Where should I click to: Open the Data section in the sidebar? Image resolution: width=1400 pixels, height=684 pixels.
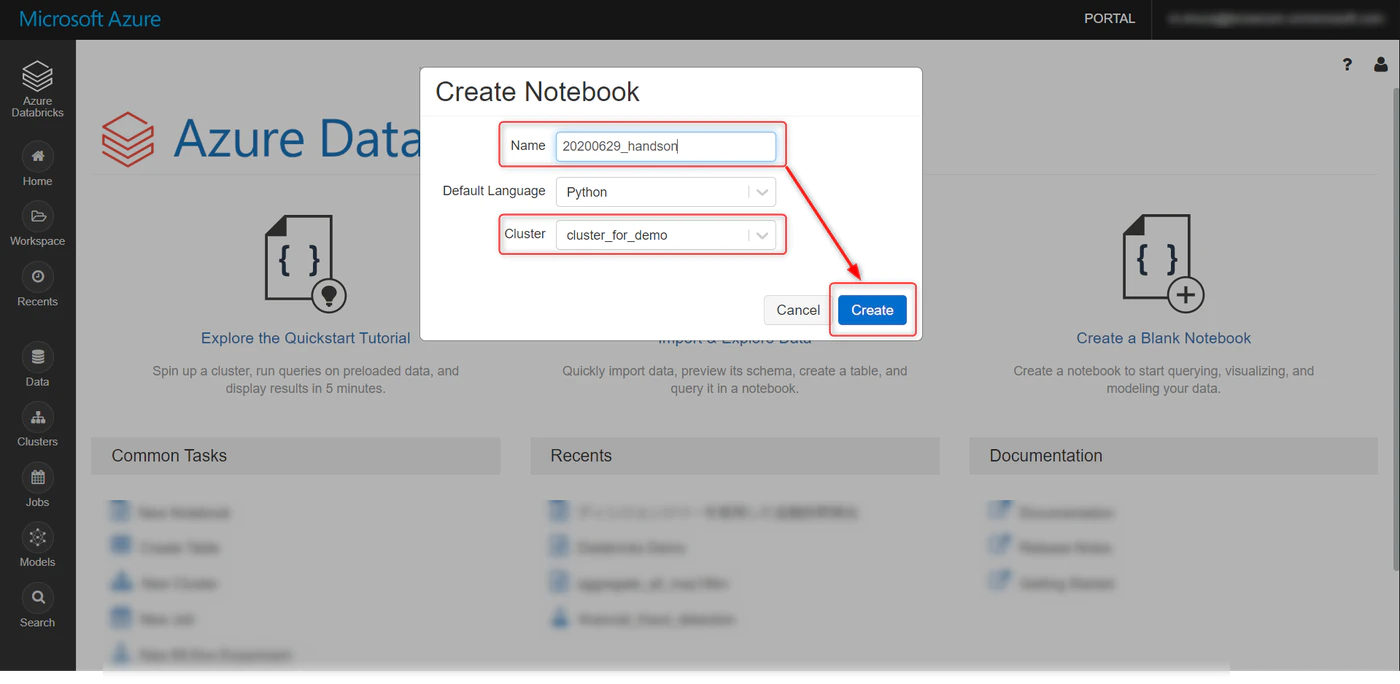[x=37, y=357]
